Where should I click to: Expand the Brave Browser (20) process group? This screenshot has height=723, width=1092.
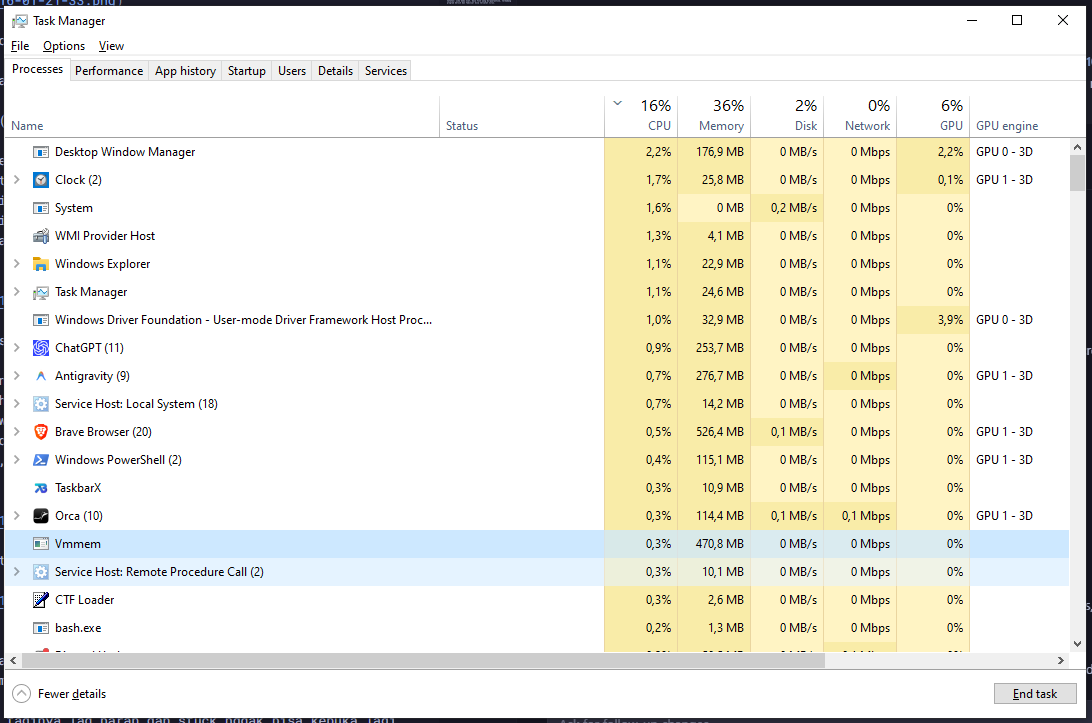[17, 432]
